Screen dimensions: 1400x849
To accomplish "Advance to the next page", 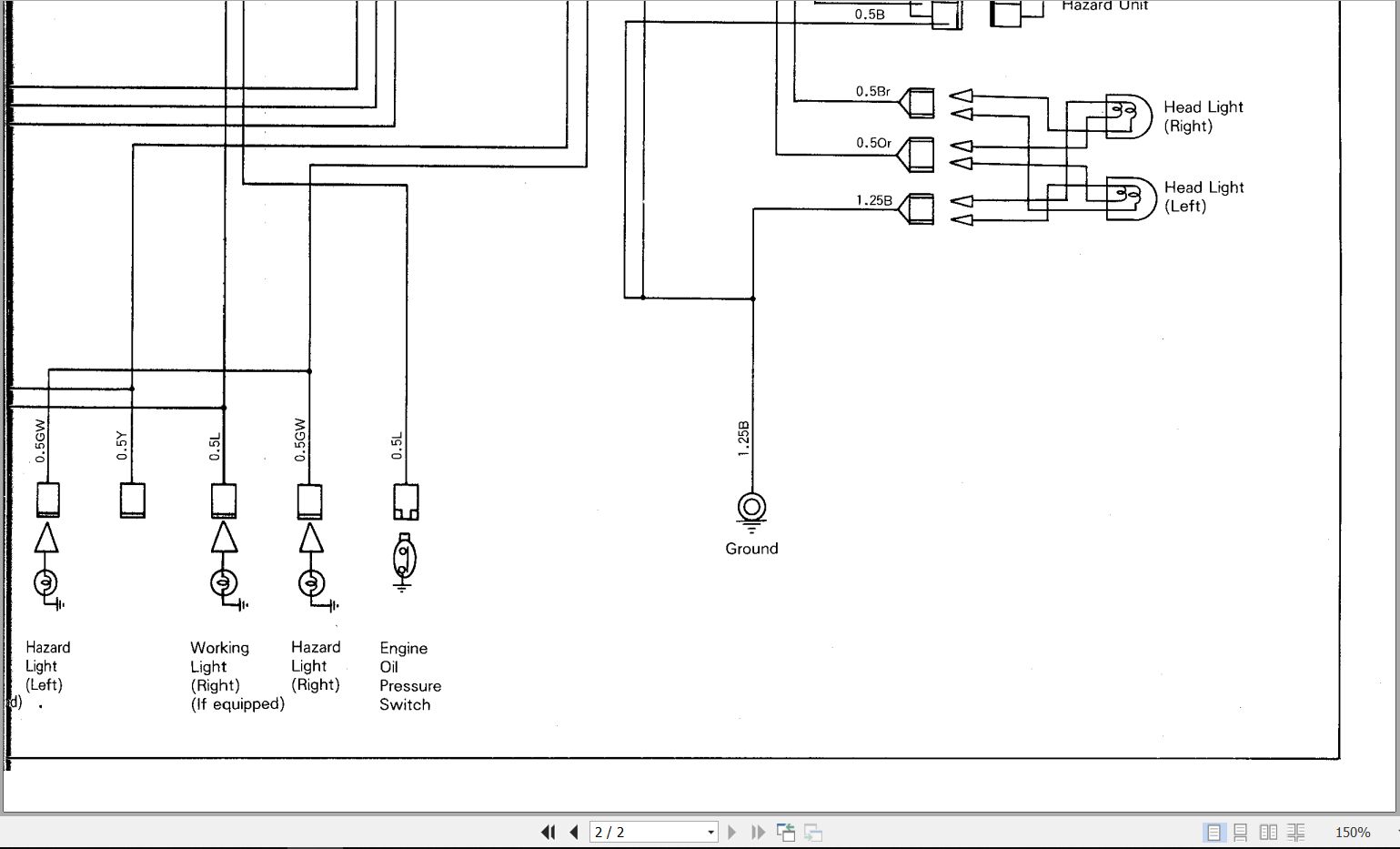I will click(x=732, y=832).
